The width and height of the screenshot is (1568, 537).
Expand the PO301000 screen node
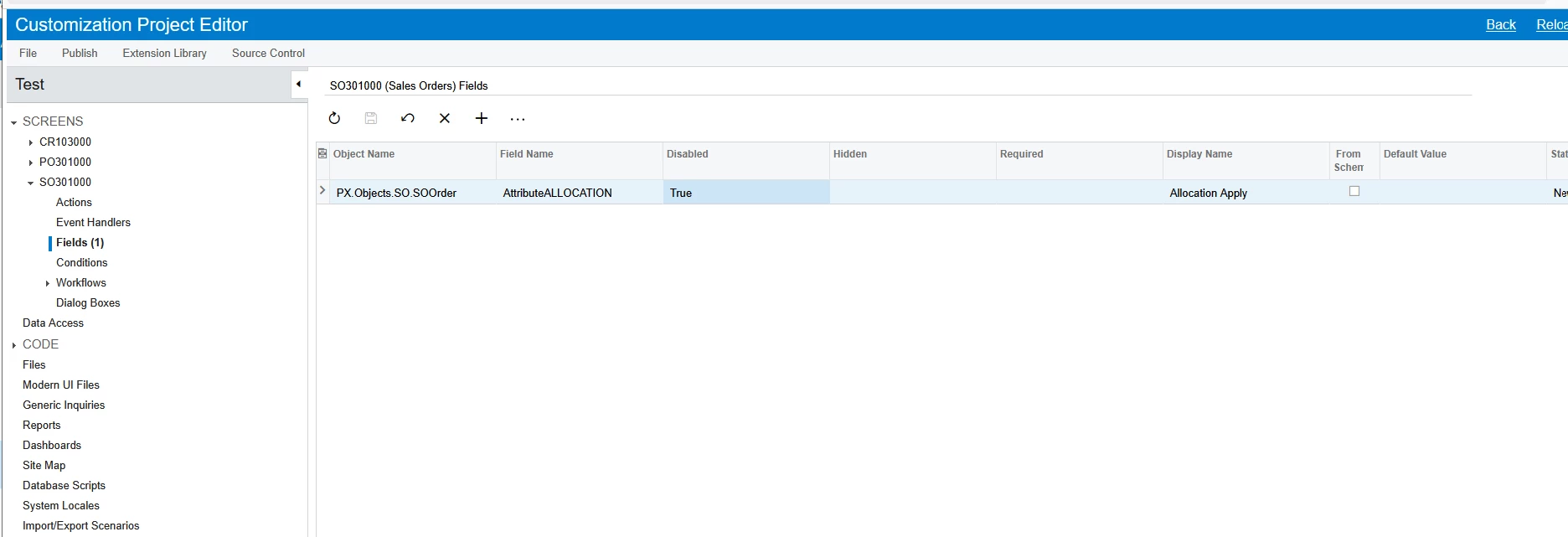click(31, 163)
